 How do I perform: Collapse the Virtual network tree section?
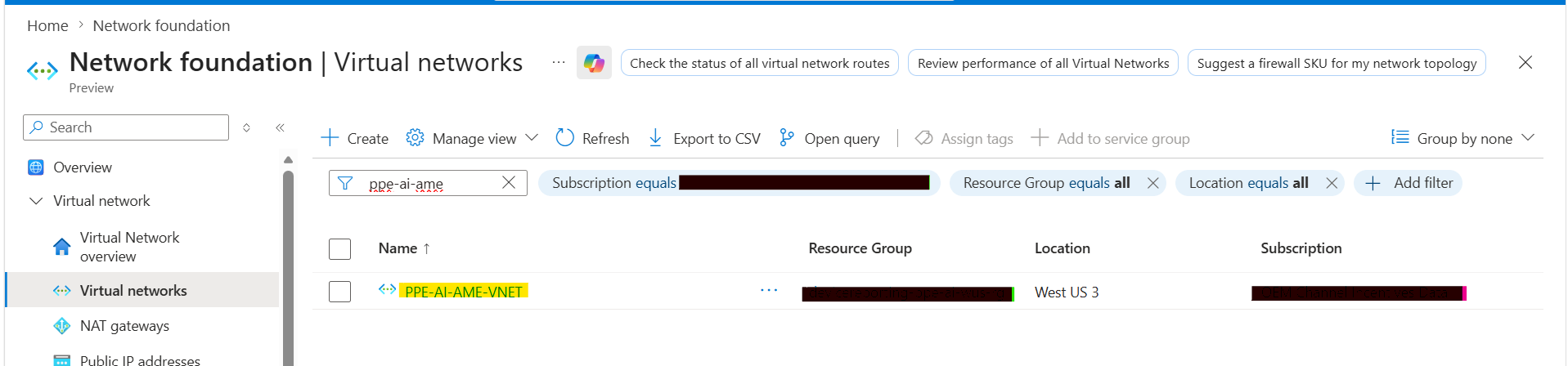[36, 201]
